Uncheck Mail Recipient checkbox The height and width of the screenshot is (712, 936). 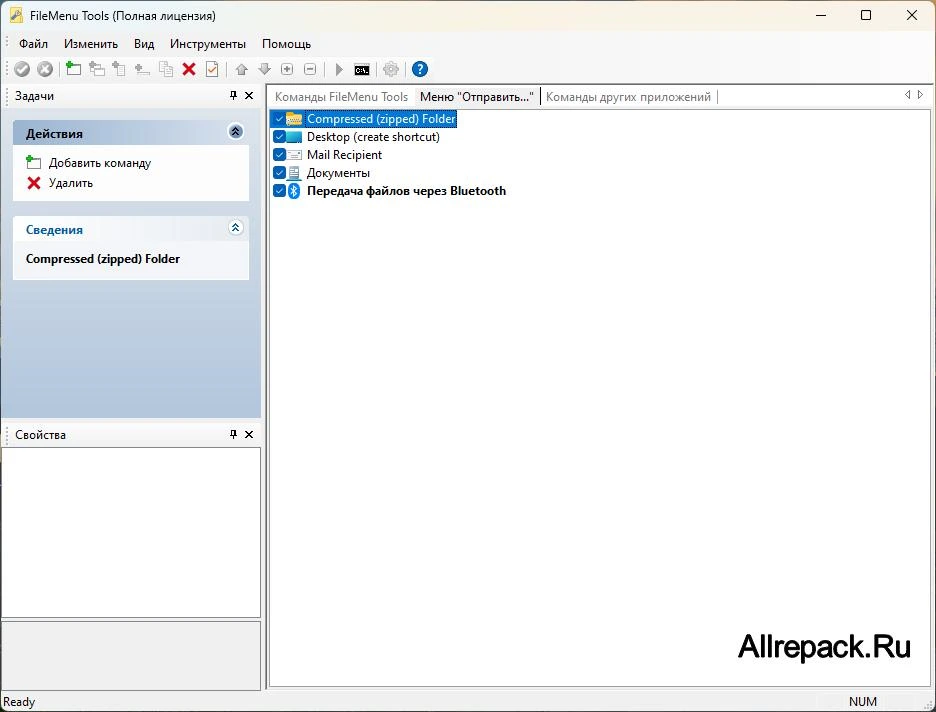point(279,155)
